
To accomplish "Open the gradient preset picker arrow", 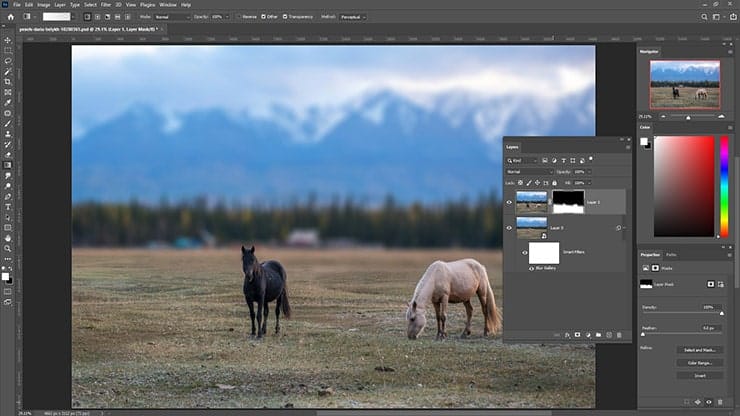I will (75, 17).
